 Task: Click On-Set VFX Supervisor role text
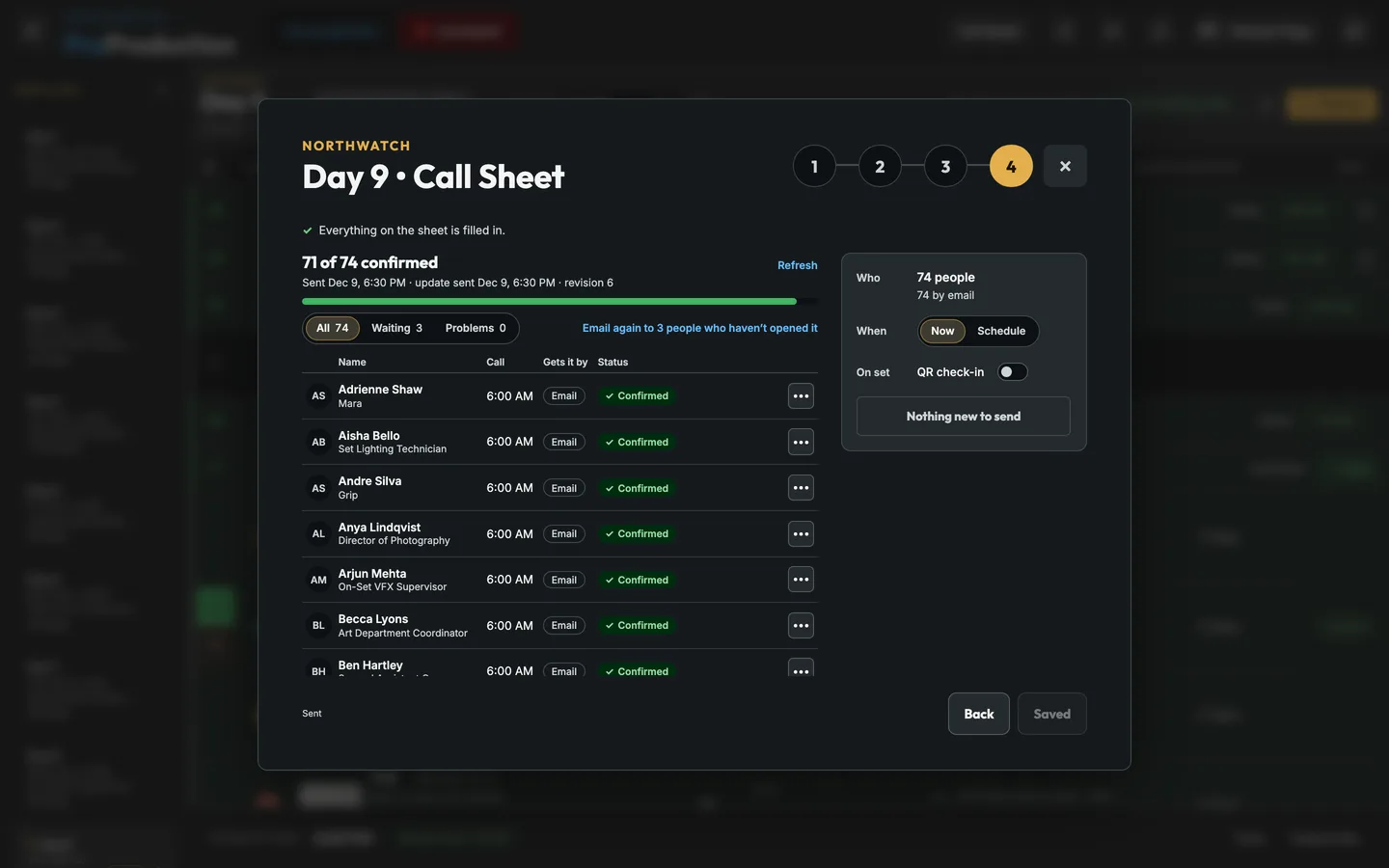[x=393, y=587]
